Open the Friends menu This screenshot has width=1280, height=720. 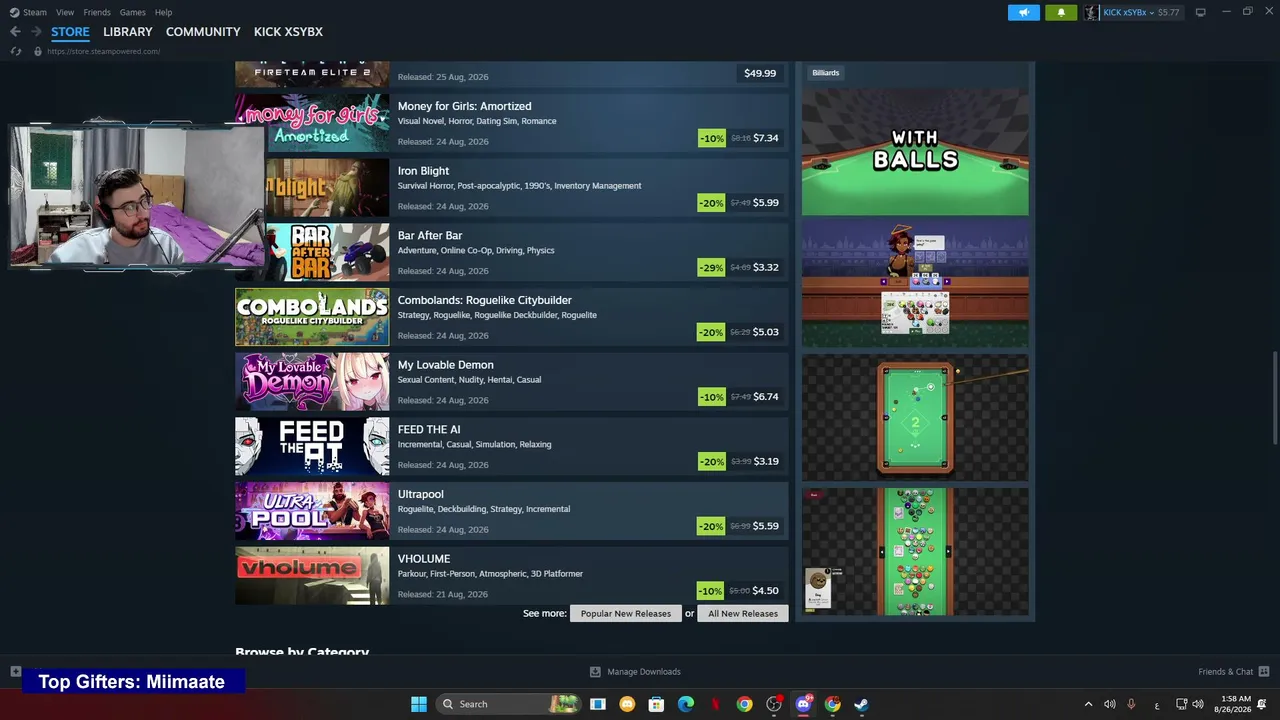pos(97,12)
